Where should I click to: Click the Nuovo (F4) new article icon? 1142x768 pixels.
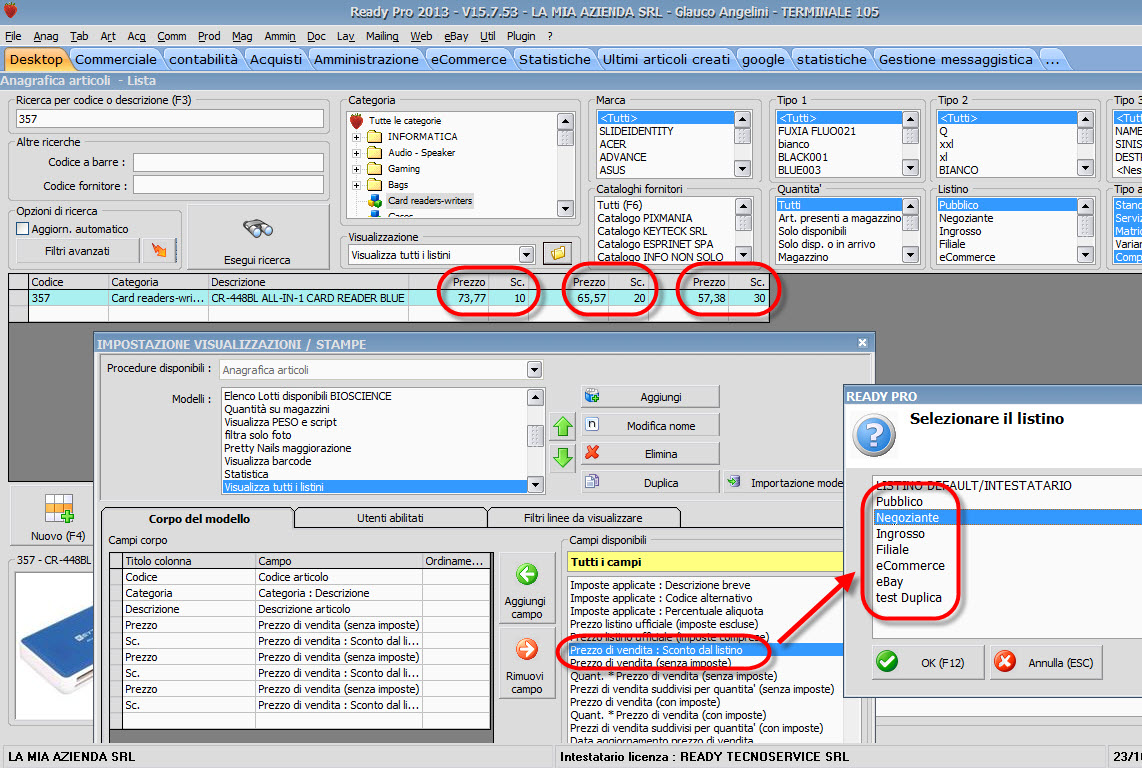[58, 509]
